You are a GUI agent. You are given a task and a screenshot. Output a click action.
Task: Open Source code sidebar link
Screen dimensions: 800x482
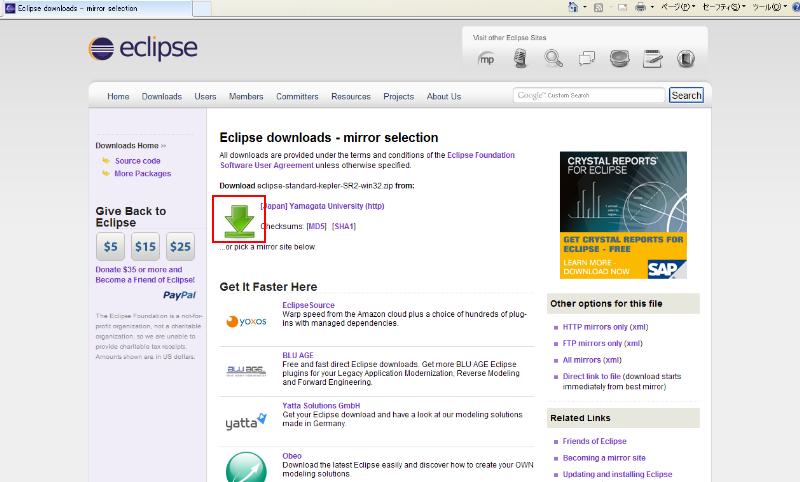137,161
